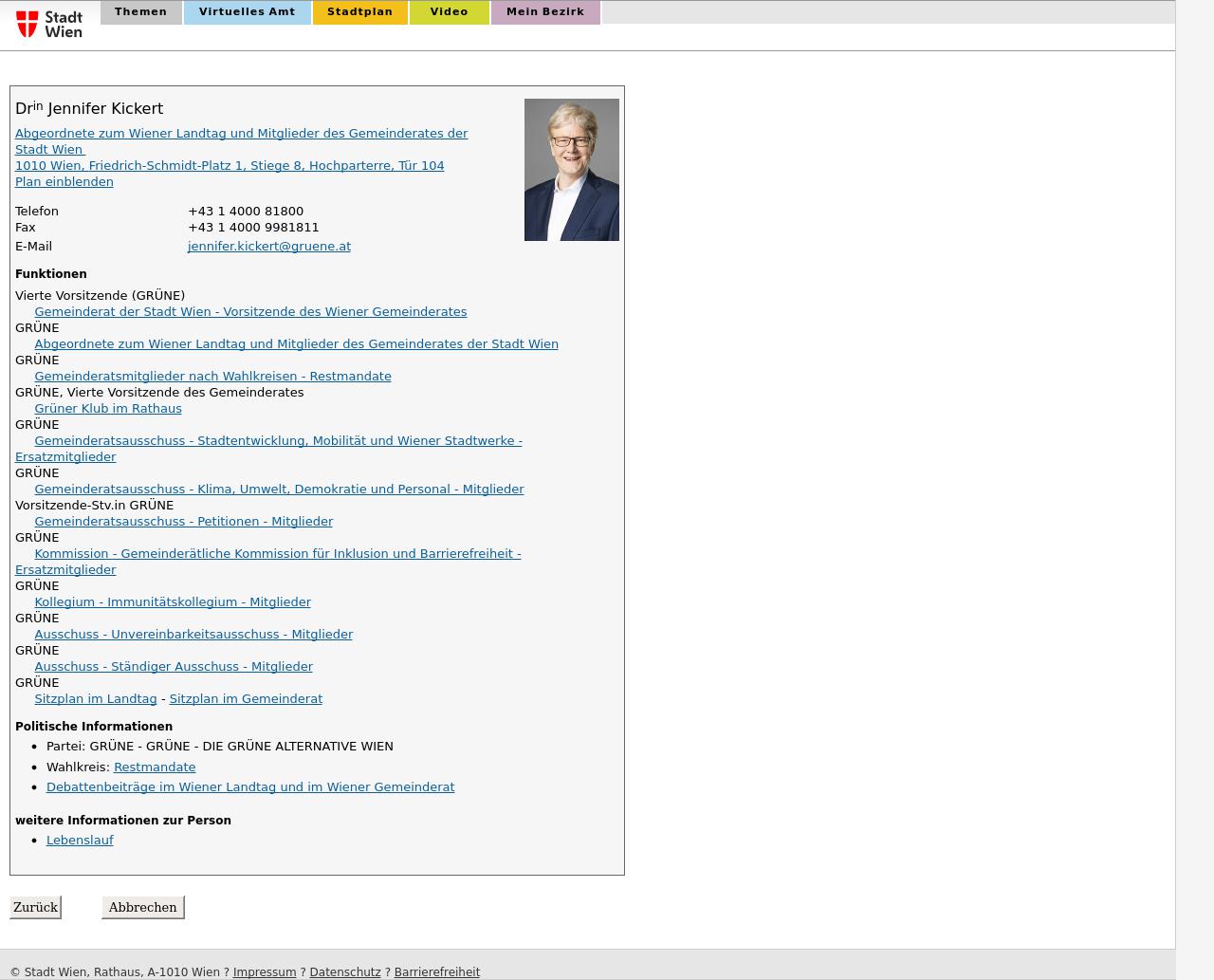Image resolution: width=1214 pixels, height=980 pixels.
Task: Open the Themen tab
Action: pos(140,12)
